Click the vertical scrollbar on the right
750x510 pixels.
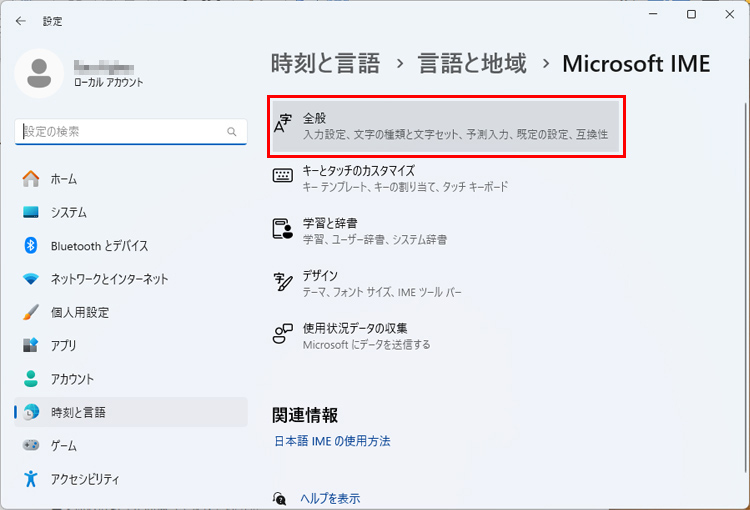746,287
